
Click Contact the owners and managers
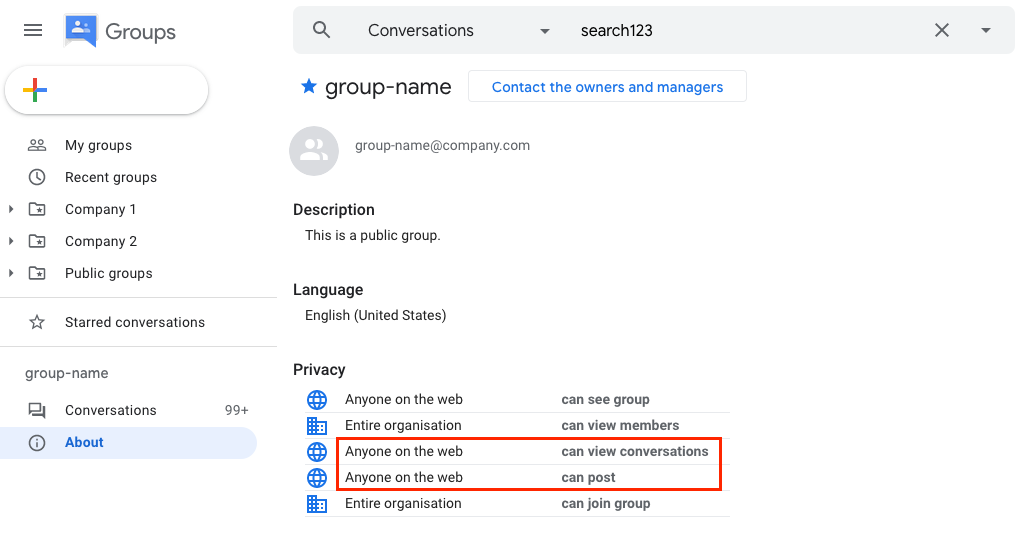607,87
